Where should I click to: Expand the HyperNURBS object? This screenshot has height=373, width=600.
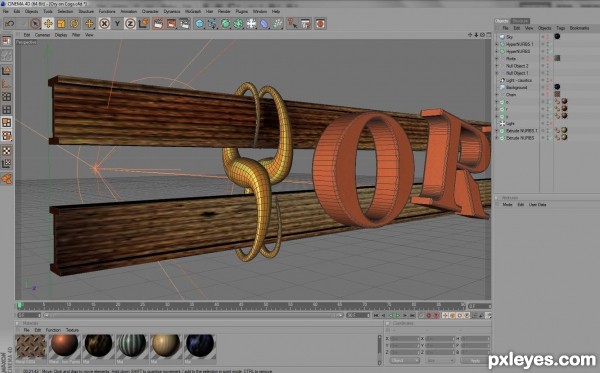497,51
